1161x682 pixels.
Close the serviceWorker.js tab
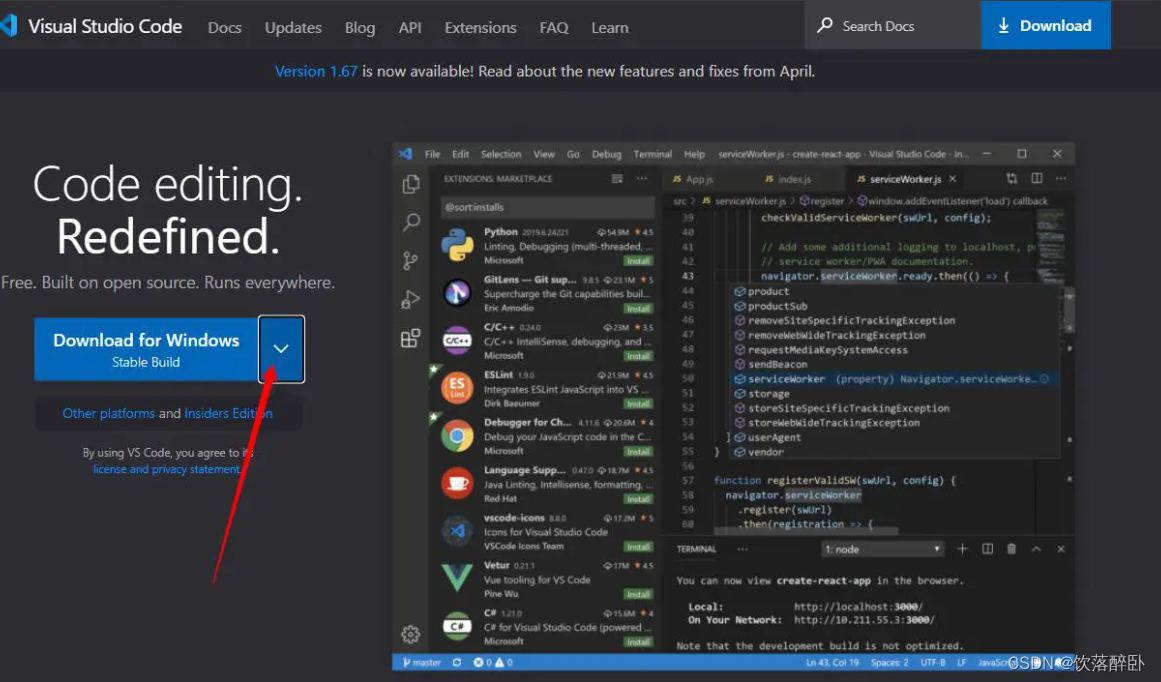tap(952, 178)
